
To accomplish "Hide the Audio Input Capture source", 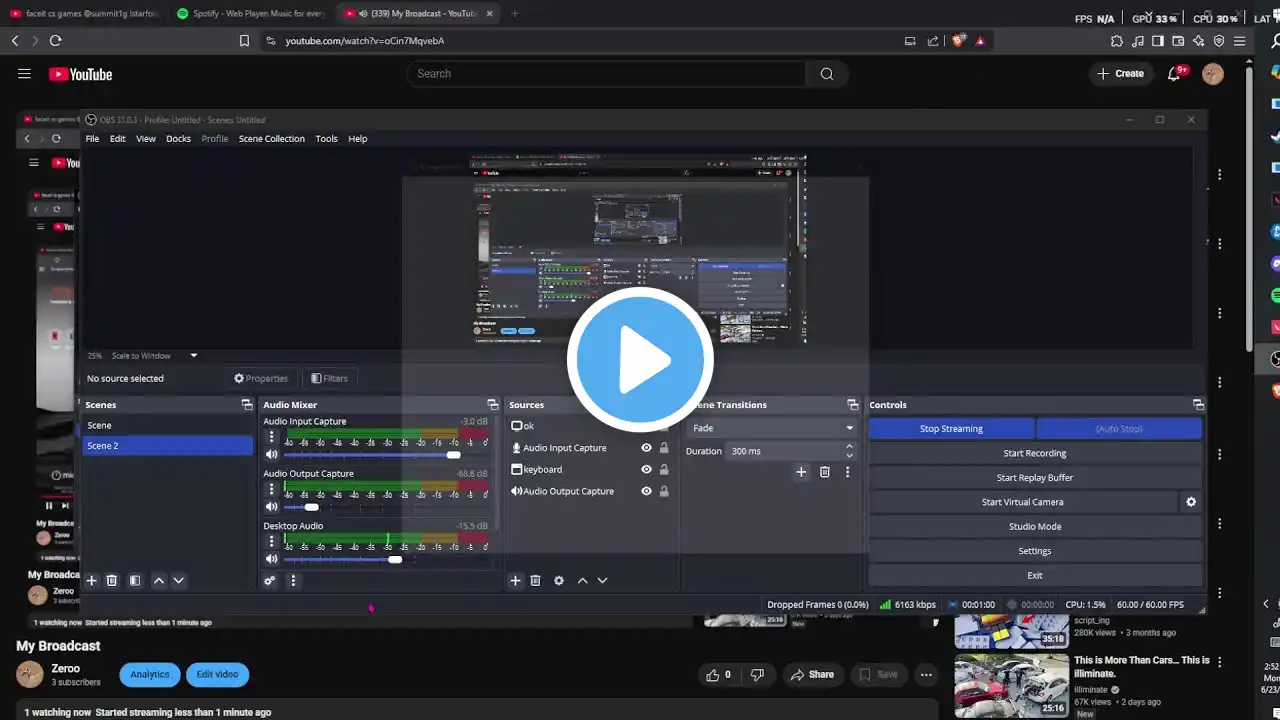I will pyautogui.click(x=646, y=448).
